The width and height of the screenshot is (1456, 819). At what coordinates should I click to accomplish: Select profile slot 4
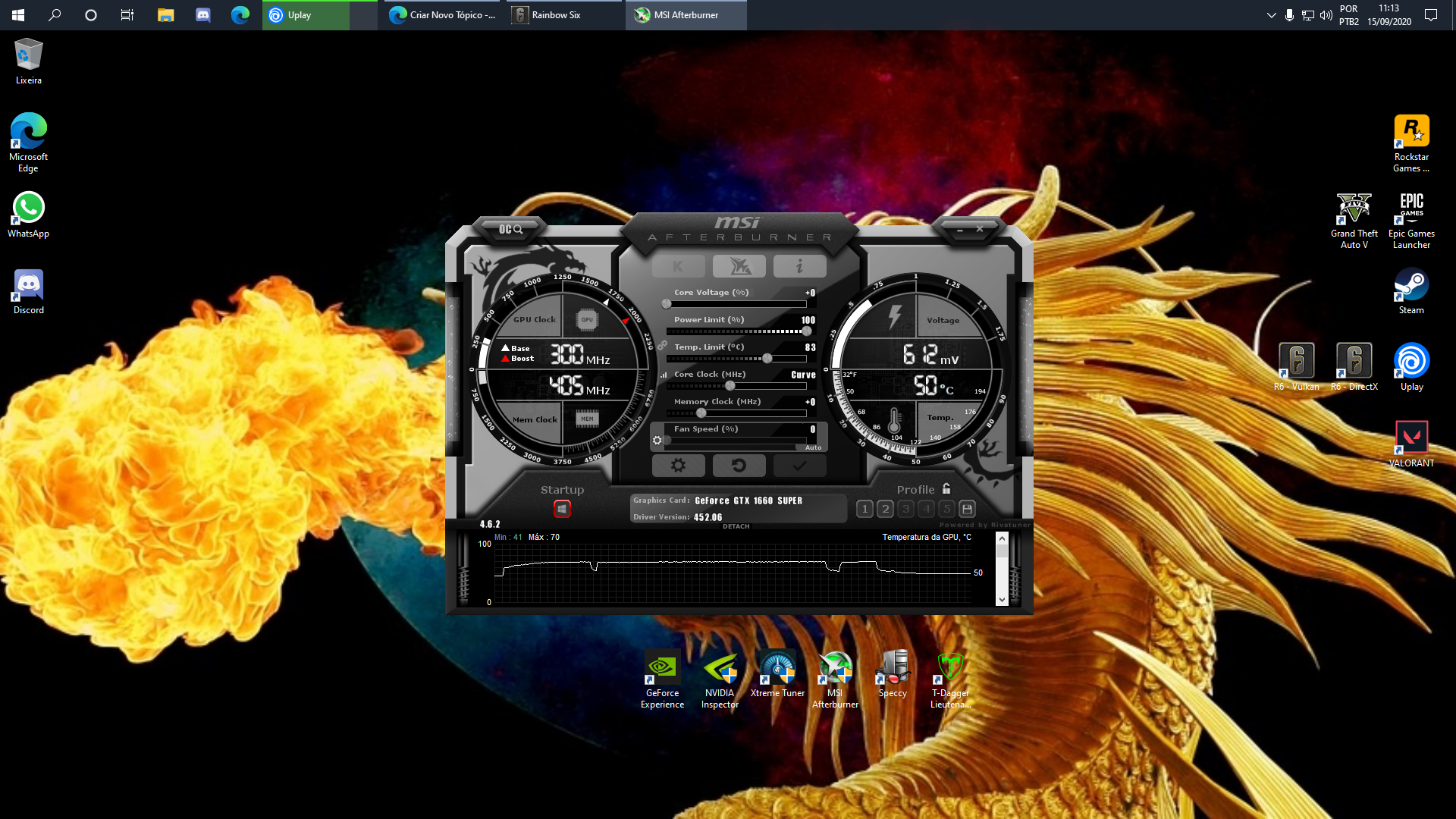(x=926, y=509)
